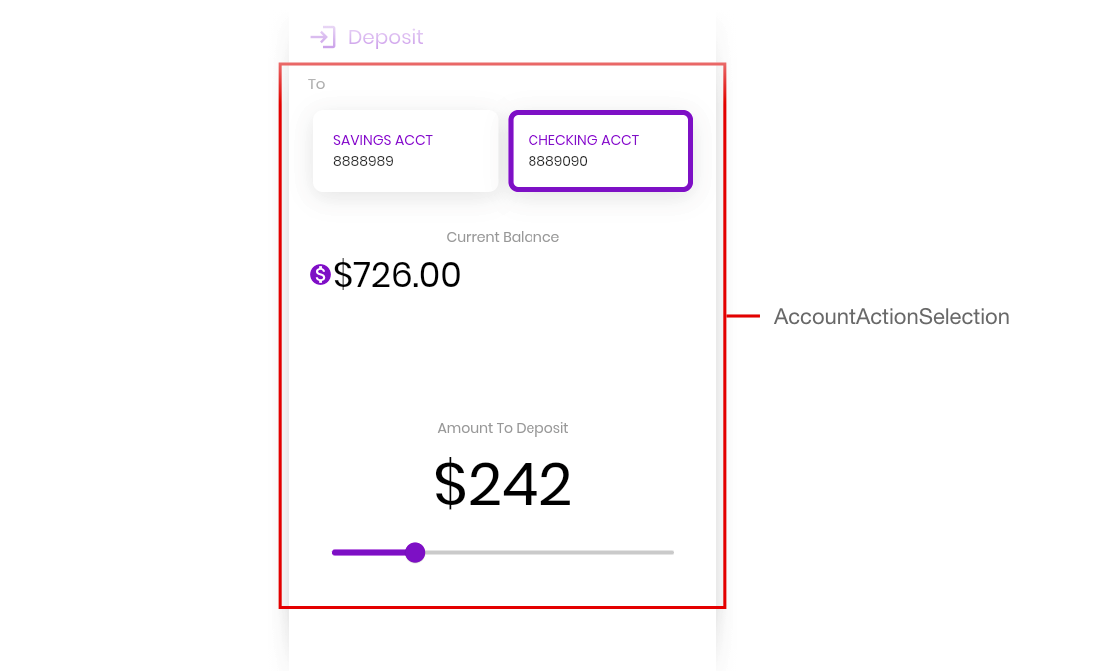Open the Deposit header title
1107x671 pixels.
point(385,37)
